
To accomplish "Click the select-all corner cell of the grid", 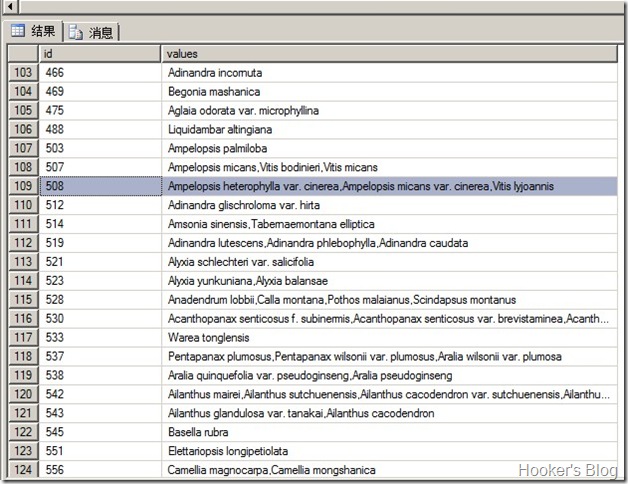I will point(22,53).
